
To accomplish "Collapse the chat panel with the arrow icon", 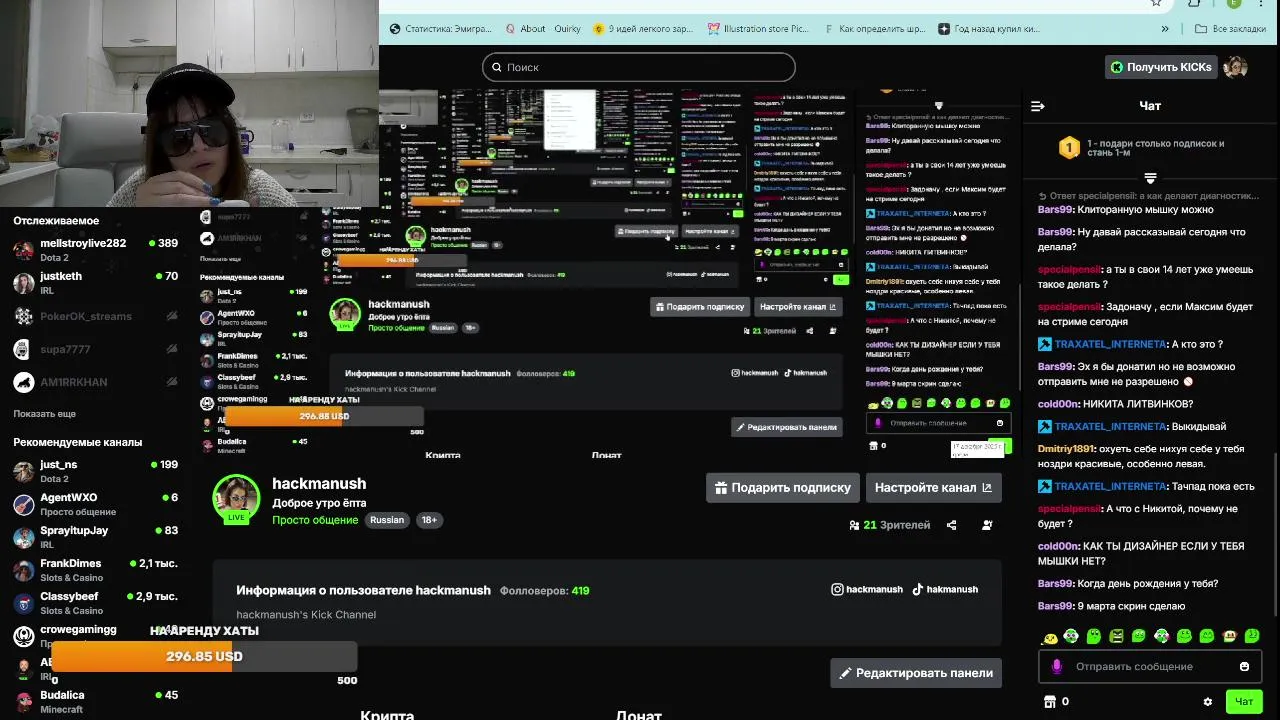I will (x=1037, y=106).
